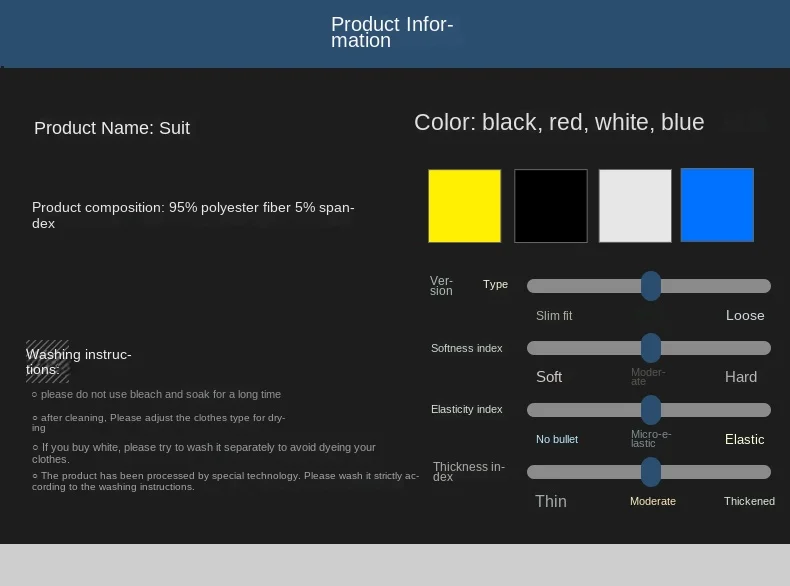Click the Thickened label
The height and width of the screenshot is (586, 790).
click(749, 501)
